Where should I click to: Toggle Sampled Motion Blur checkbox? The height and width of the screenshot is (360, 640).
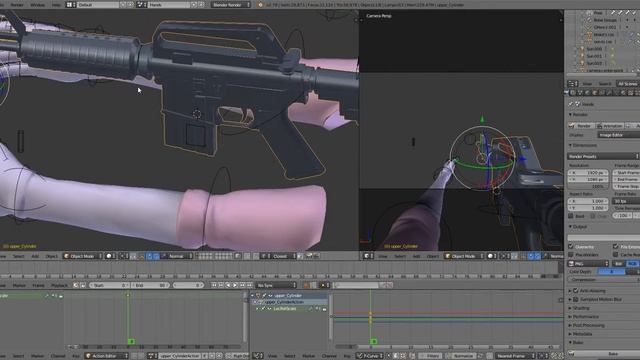[x=576, y=299]
